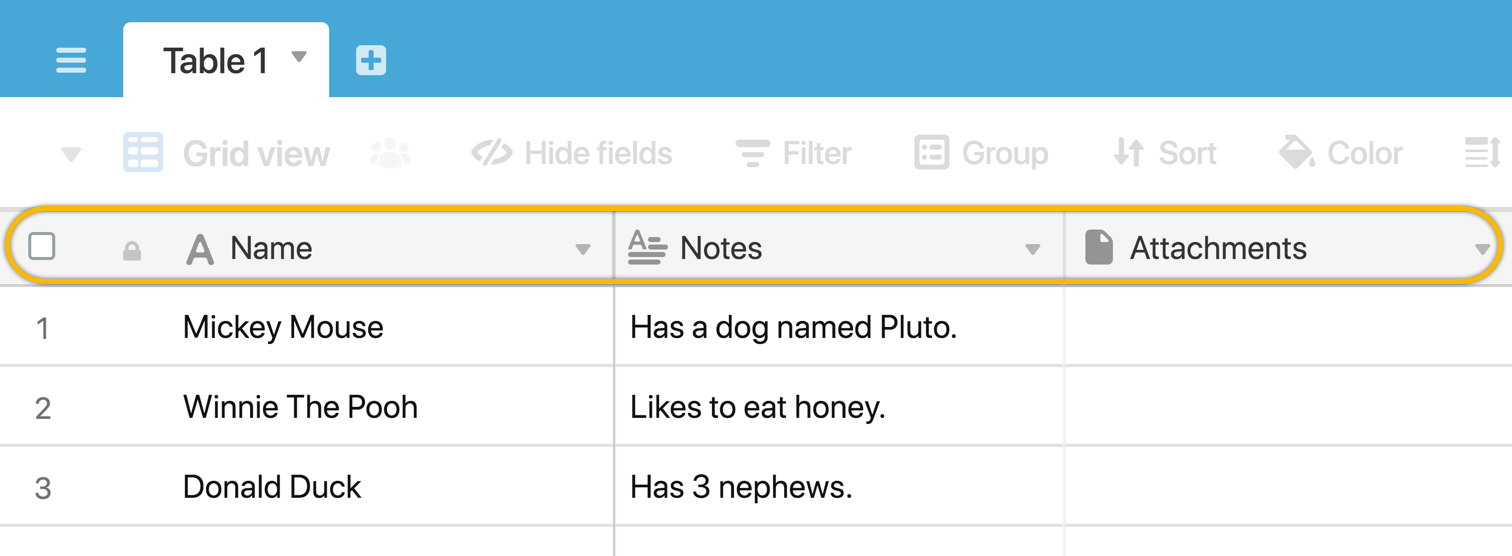Click the Notes long-text field icon
1512x556 pixels.
point(647,247)
